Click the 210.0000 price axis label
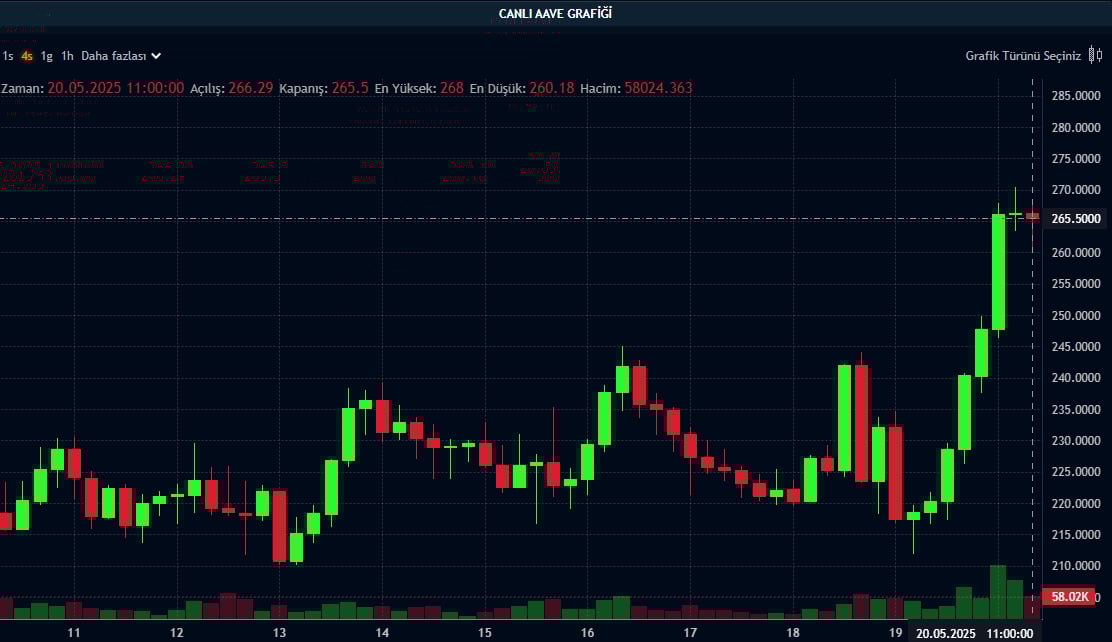This screenshot has height=642, width=1112. (x=1076, y=566)
